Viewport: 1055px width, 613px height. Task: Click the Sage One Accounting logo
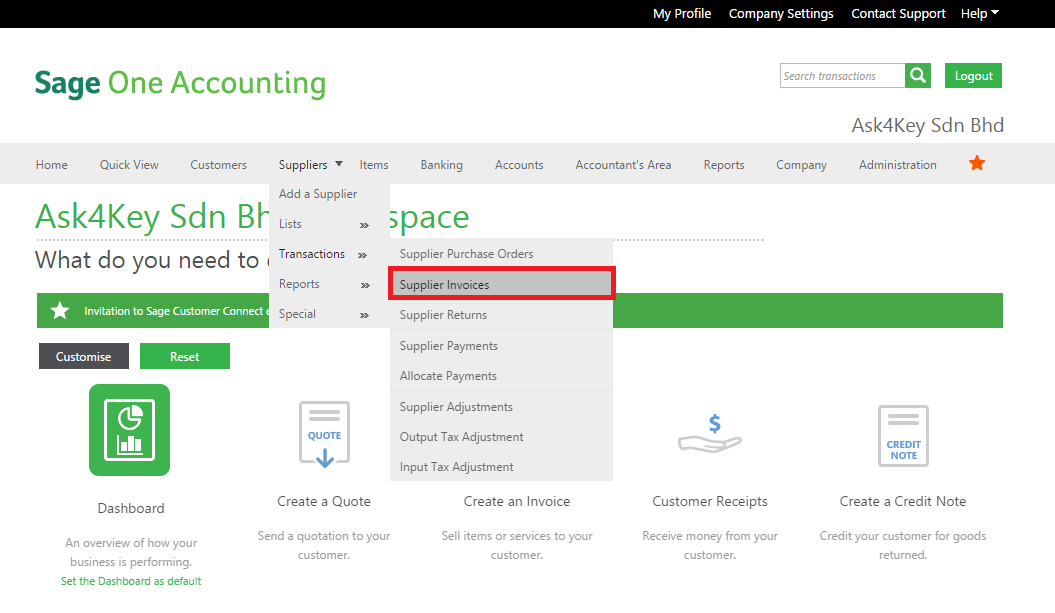[x=180, y=83]
